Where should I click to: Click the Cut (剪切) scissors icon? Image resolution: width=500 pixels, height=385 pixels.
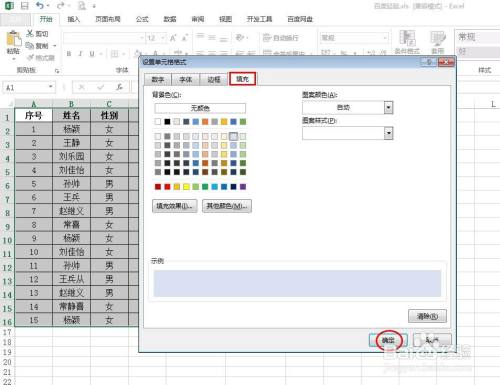tap(30, 33)
